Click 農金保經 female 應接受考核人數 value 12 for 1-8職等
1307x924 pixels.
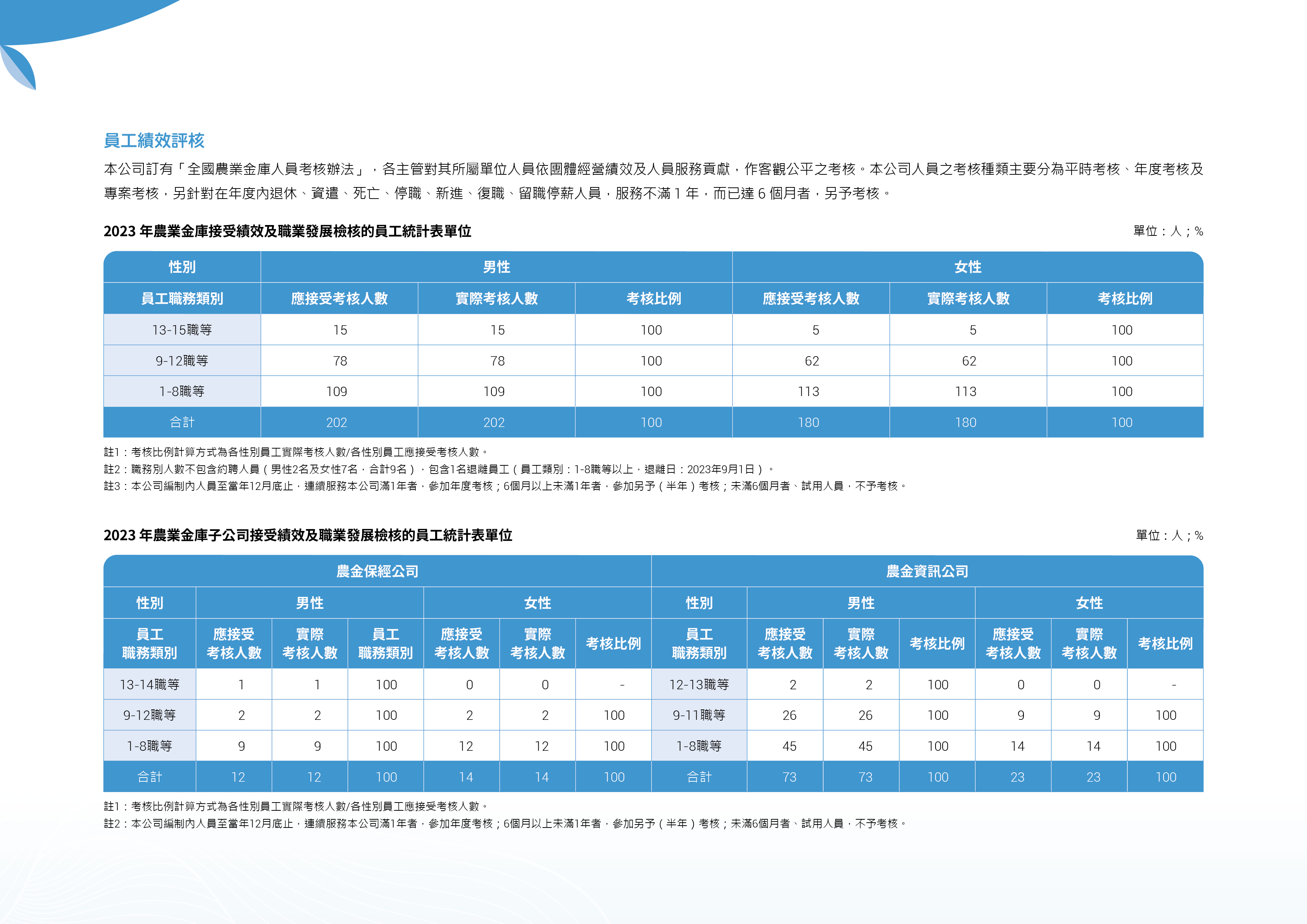tap(466, 746)
